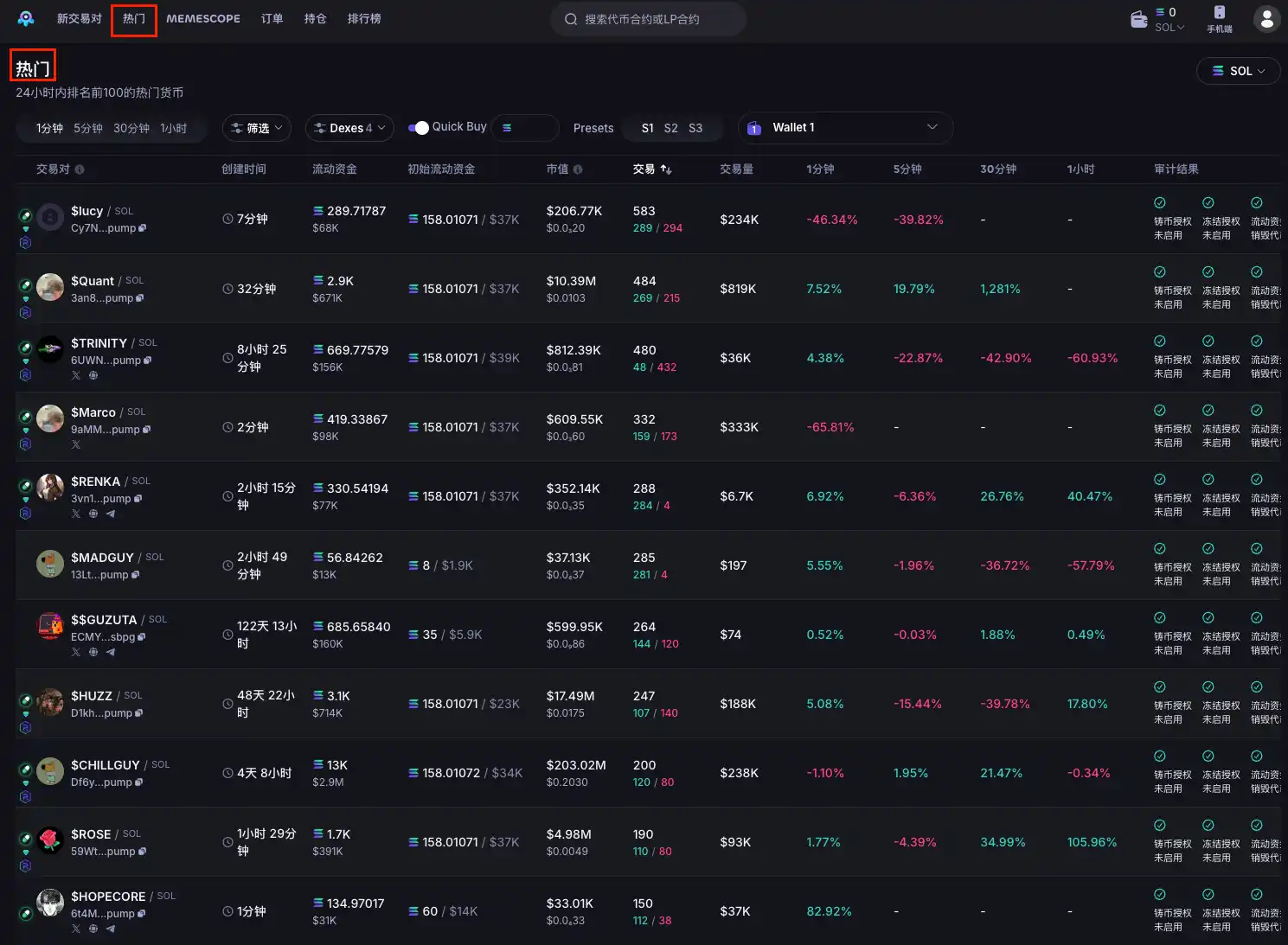Click the website globe icon for $$GUZUTA
1288x945 pixels.
[93, 652]
